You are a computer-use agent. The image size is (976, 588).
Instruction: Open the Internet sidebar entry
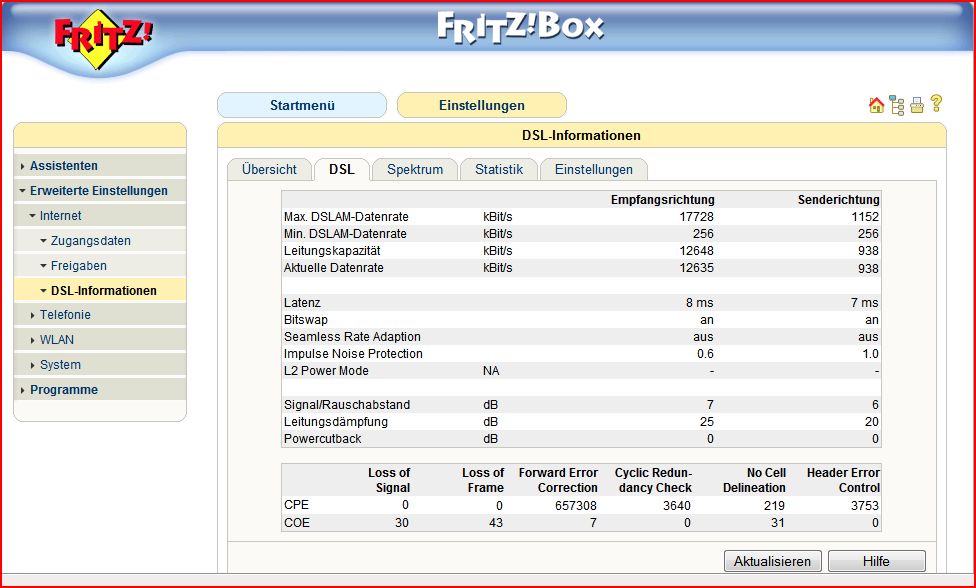point(60,215)
